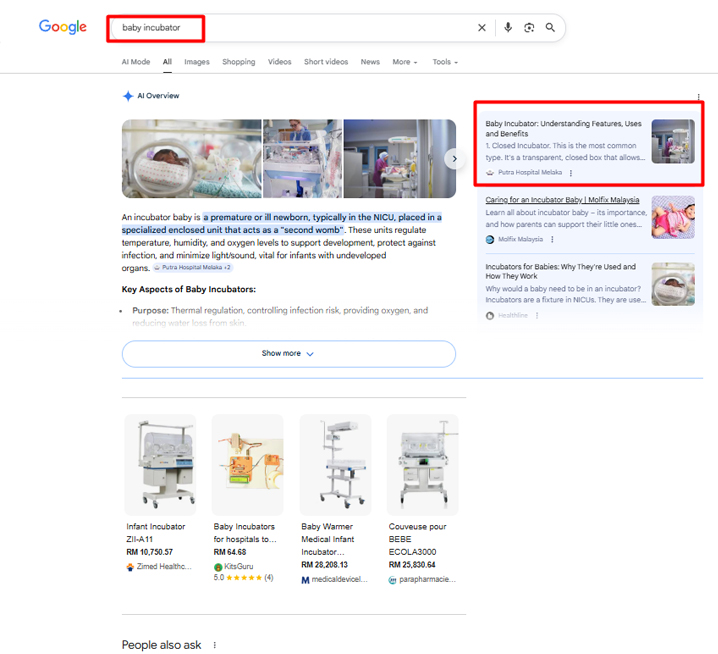This screenshot has height=654, width=718.
Task: Click the People also ask heading
Action: point(162,645)
